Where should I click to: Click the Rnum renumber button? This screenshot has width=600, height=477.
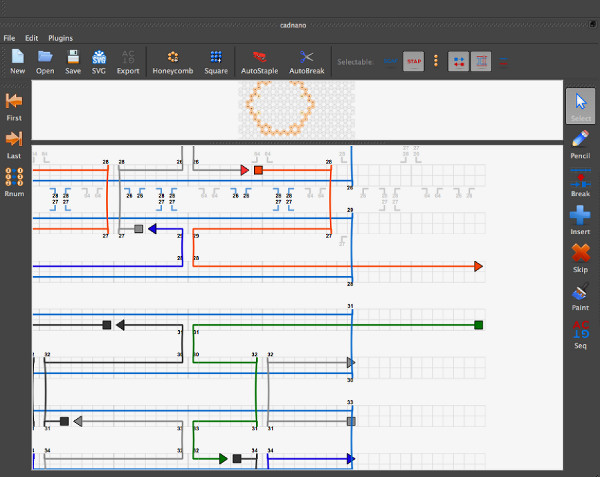point(14,181)
